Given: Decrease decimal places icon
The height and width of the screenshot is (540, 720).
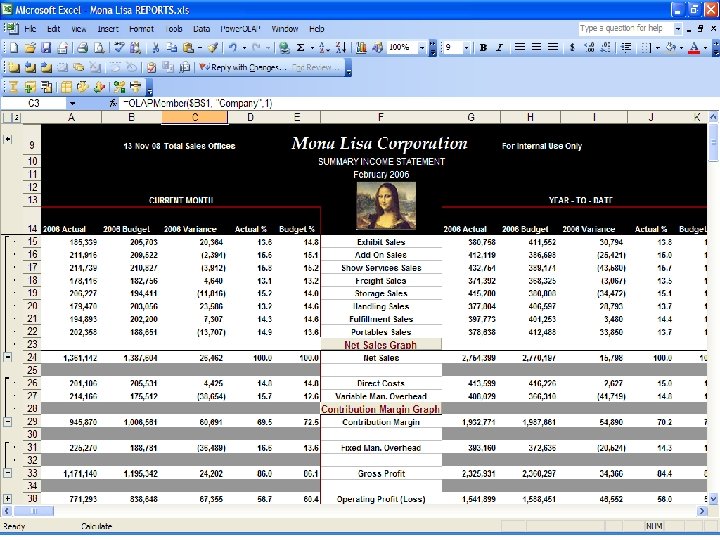Looking at the screenshot, I should click(606, 47).
